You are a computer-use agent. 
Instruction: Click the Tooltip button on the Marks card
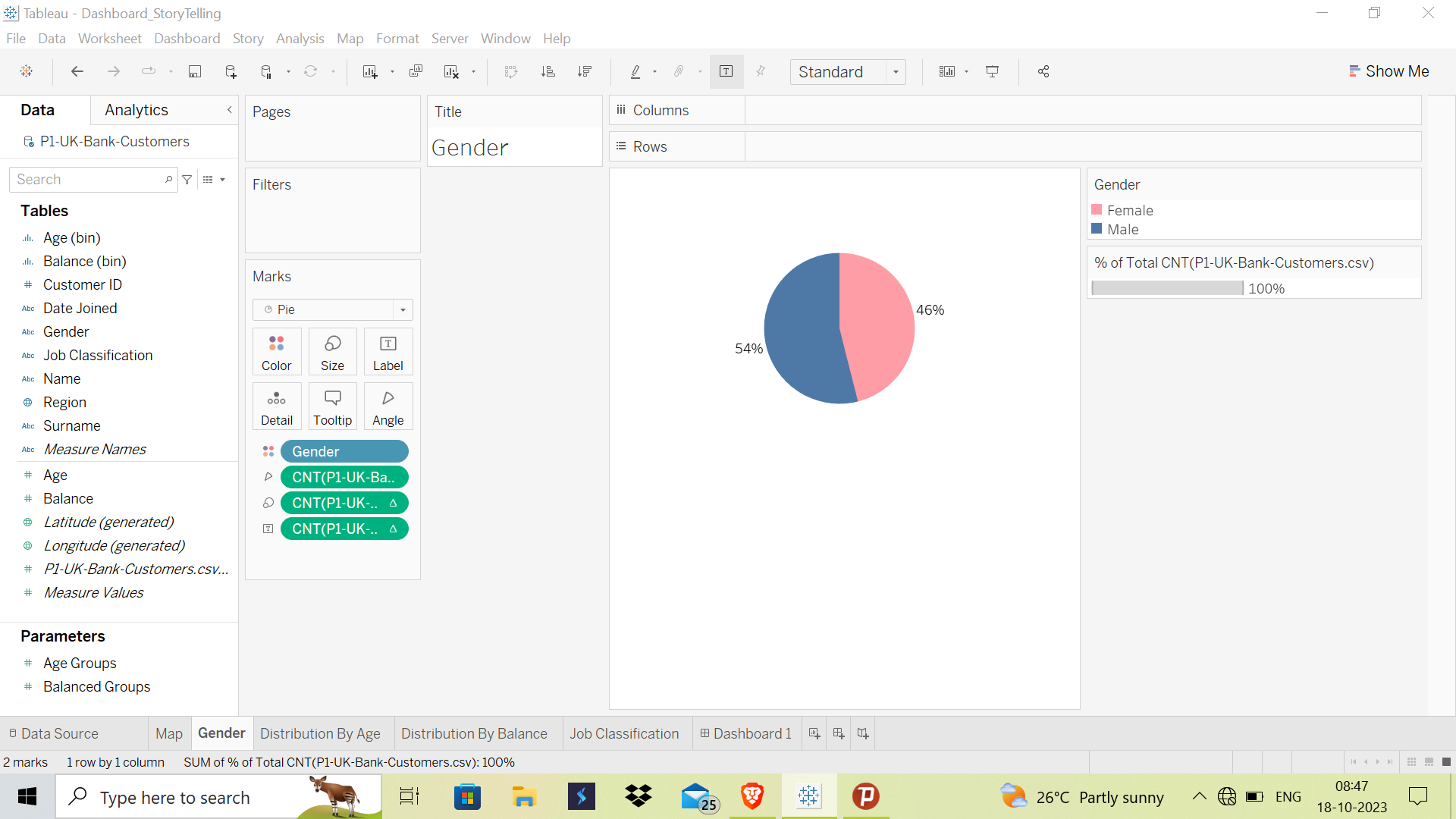click(332, 406)
